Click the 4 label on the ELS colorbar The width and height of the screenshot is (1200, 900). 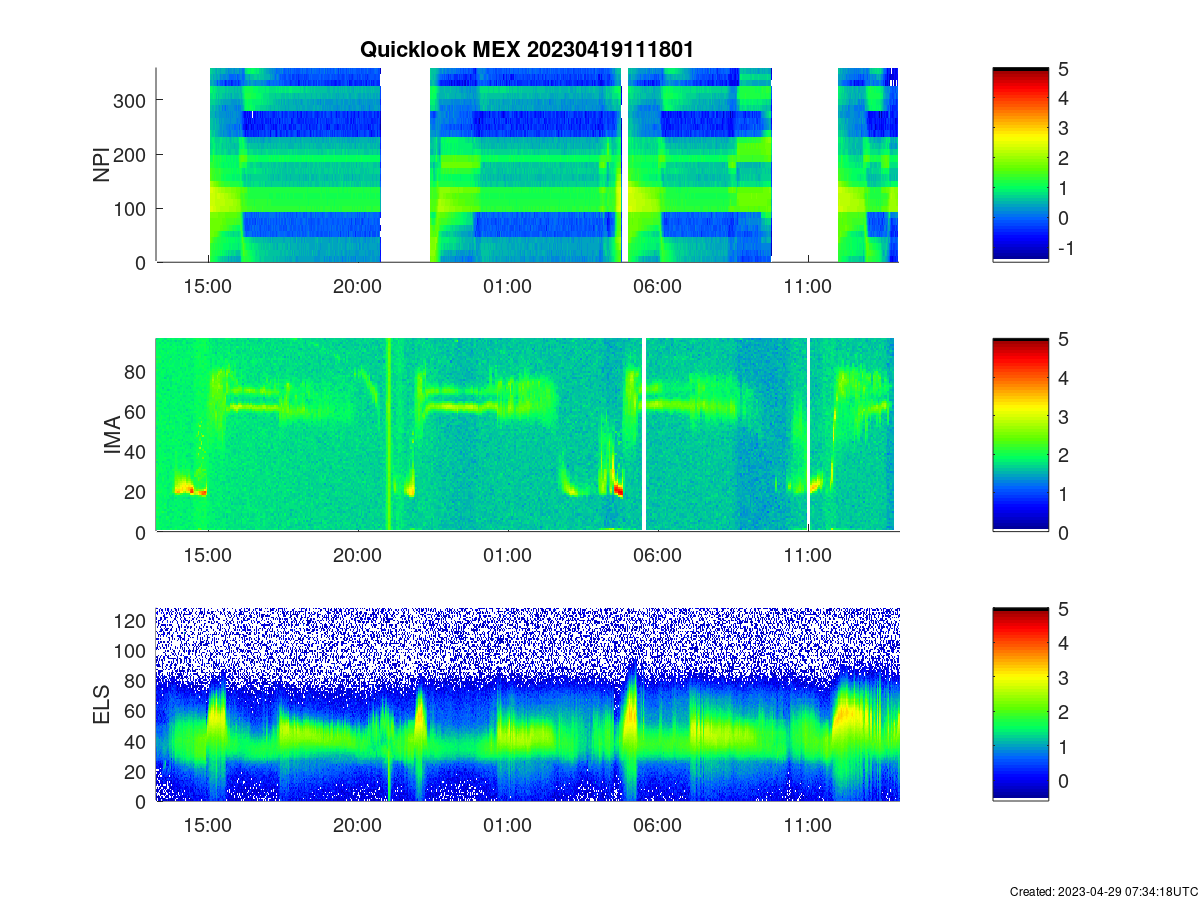click(x=1064, y=642)
